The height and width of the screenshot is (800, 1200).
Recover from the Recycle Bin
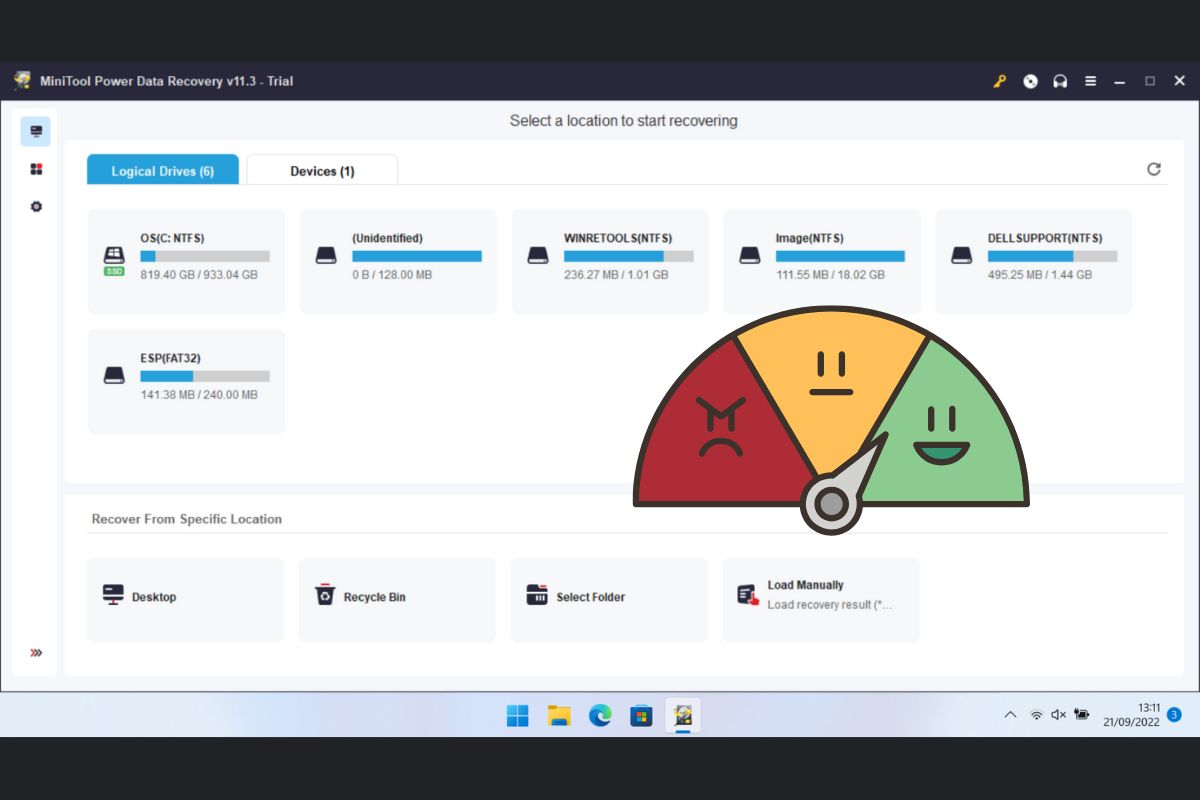(397, 599)
